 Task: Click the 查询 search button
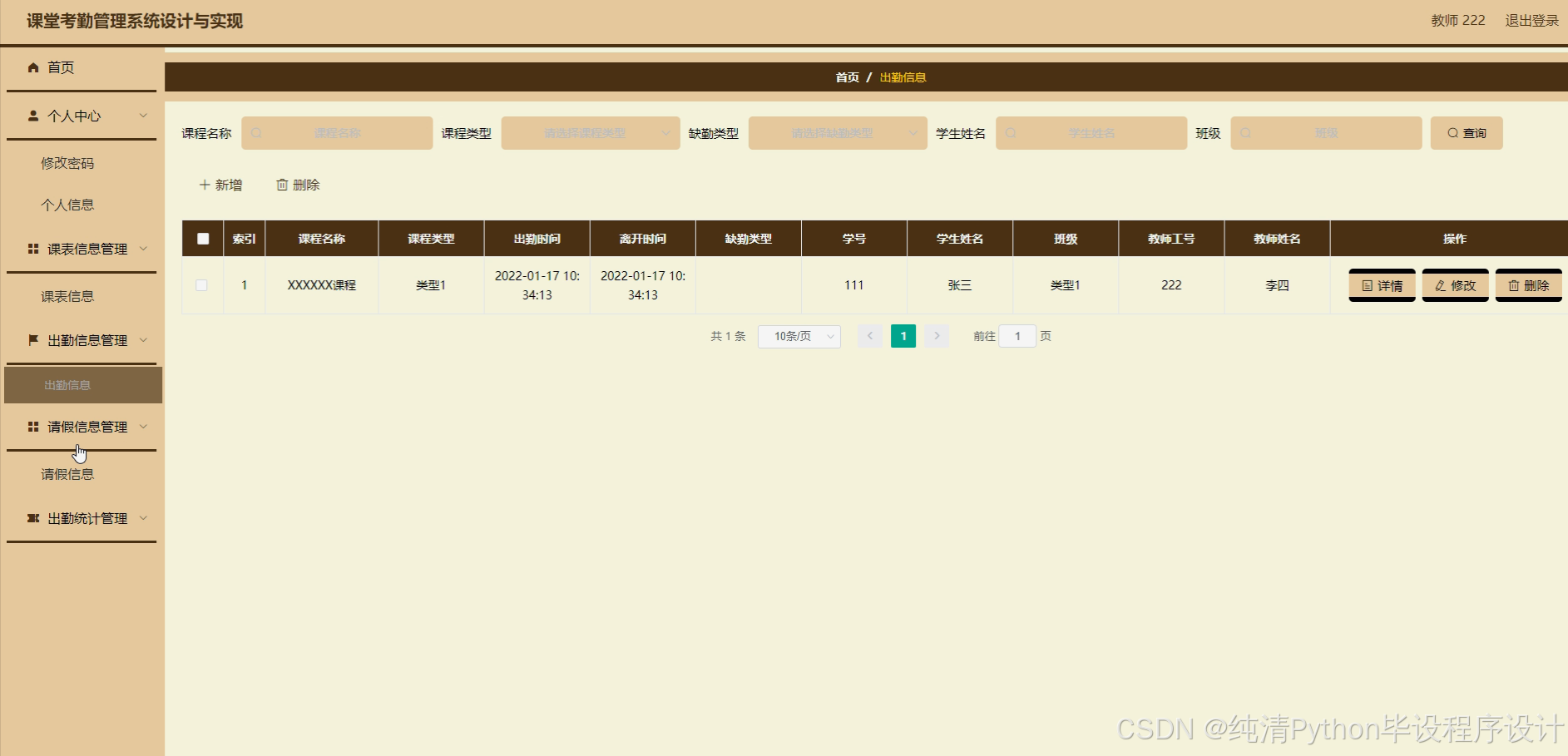pos(1467,133)
